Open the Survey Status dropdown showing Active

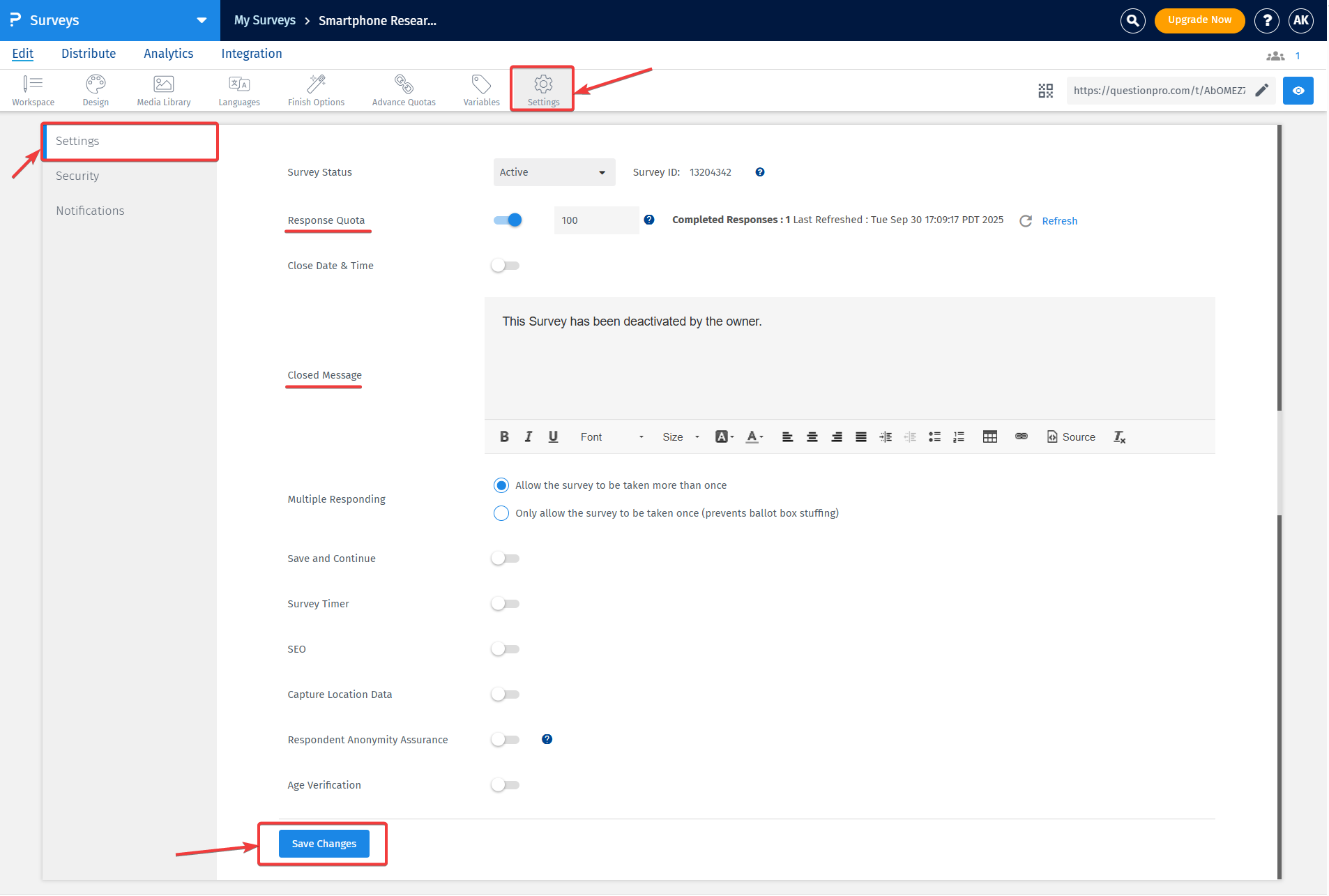coord(554,172)
